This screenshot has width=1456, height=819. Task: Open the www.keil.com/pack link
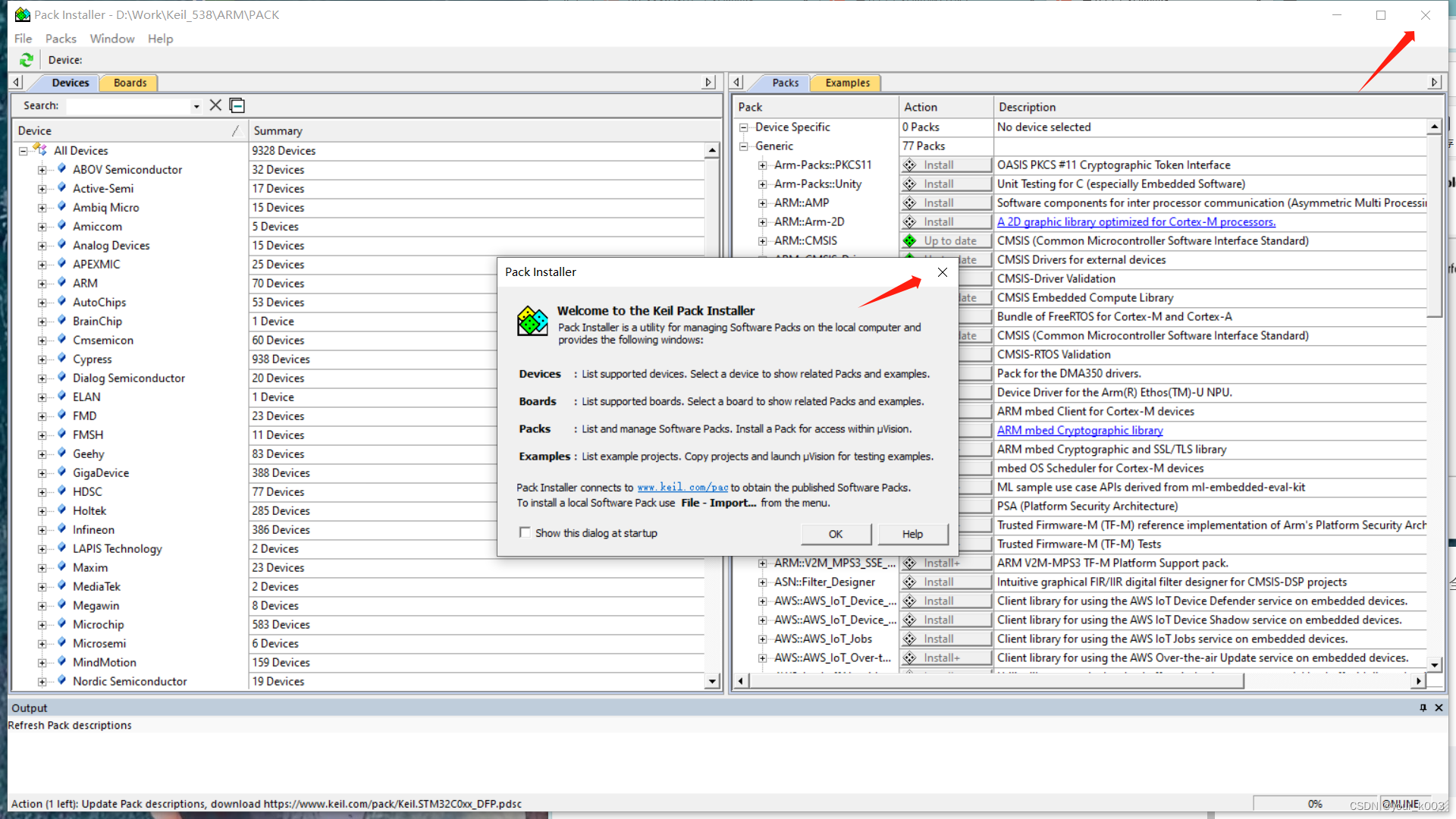(682, 488)
